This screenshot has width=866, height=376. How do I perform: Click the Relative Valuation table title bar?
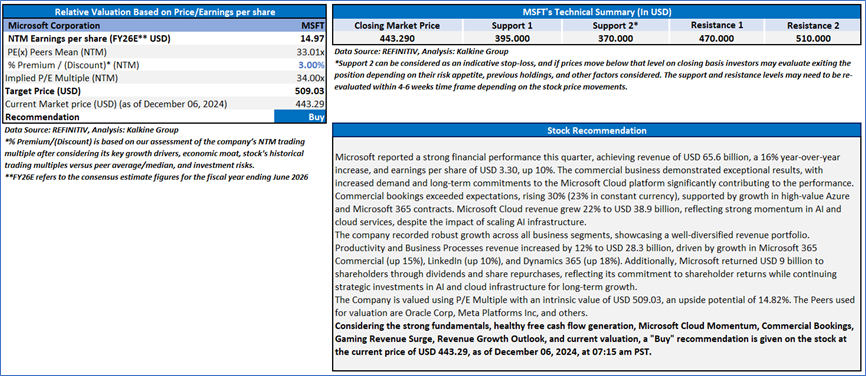(164, 11)
